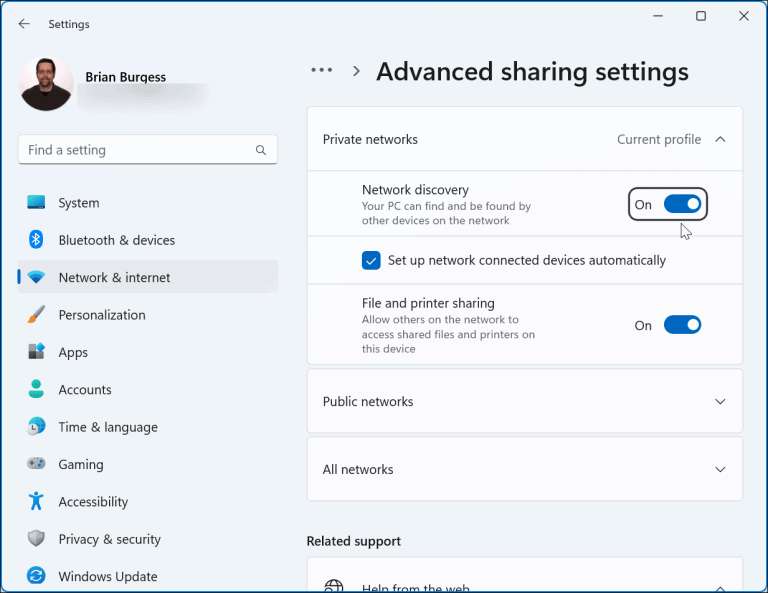Open breadcrumb ellipsis menu
This screenshot has height=593, width=768.
[x=322, y=71]
